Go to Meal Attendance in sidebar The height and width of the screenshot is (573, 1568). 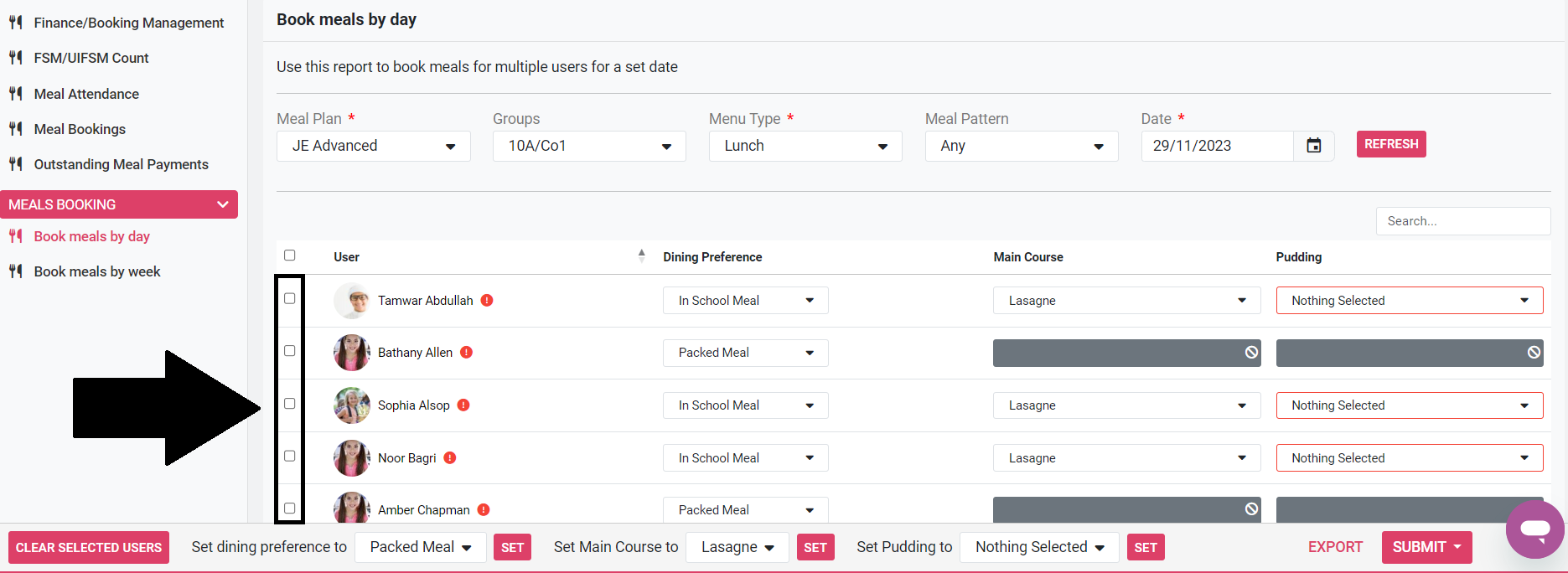tap(86, 94)
